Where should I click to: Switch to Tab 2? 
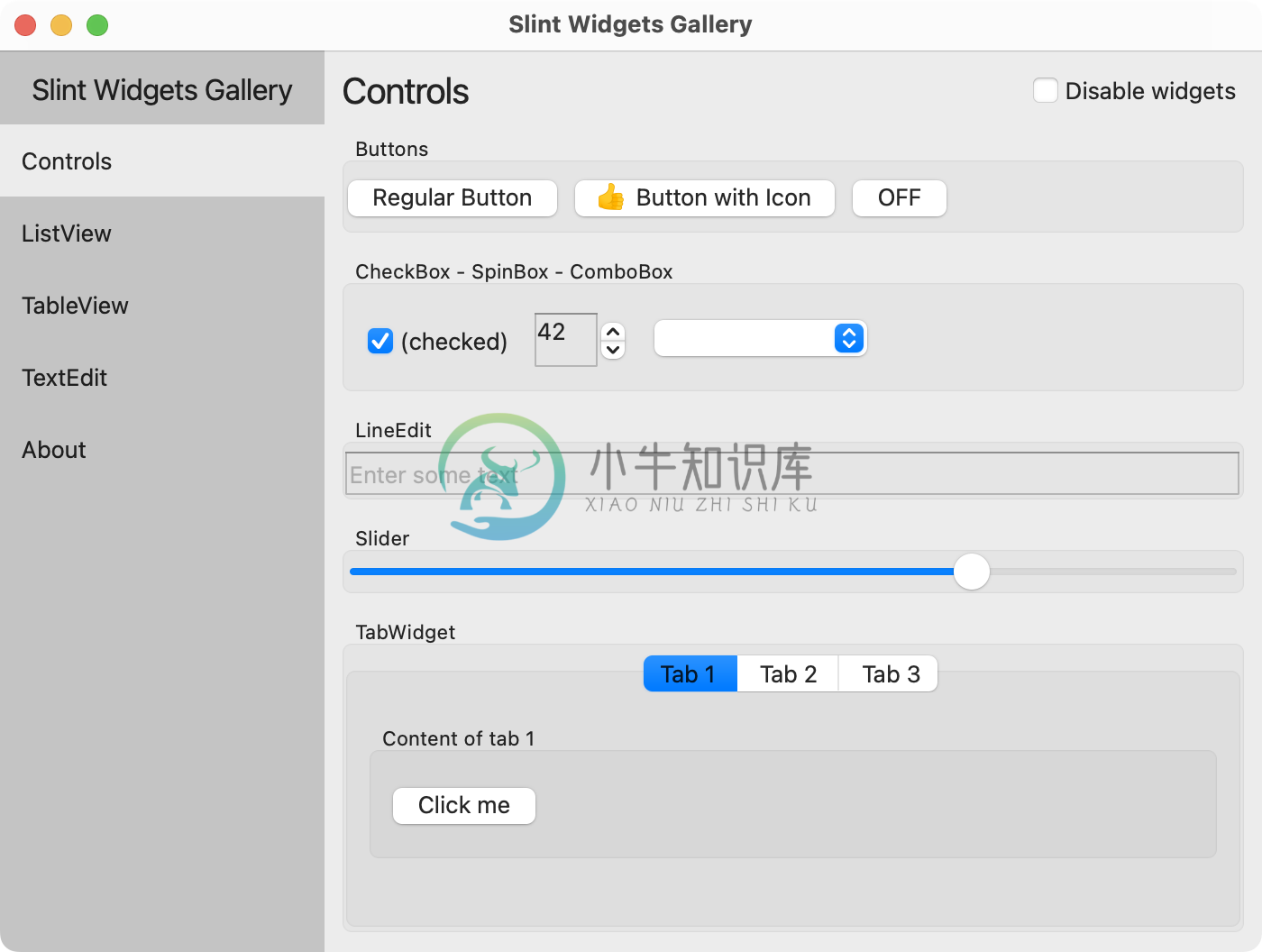787,673
